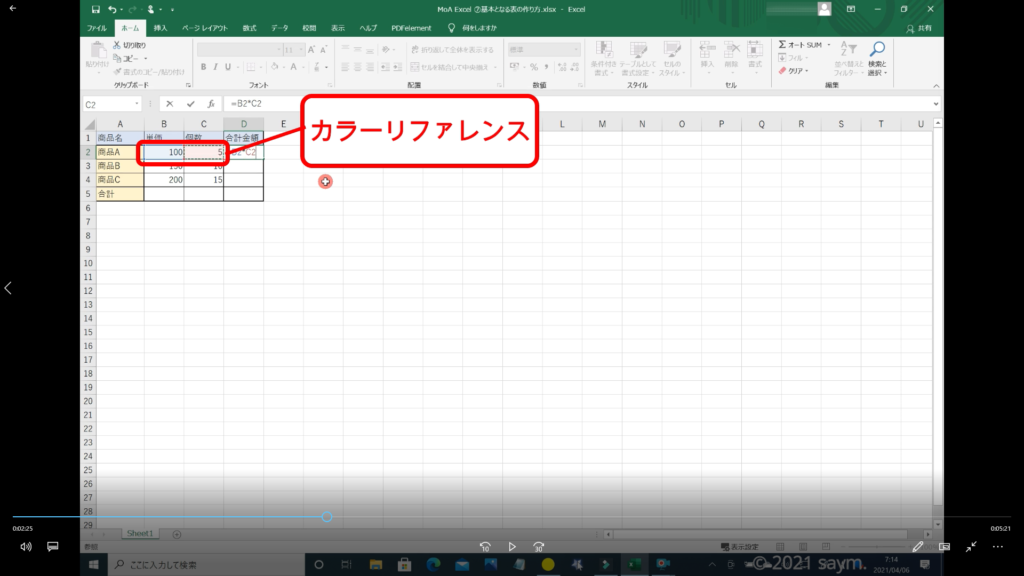Click the Save icon in quick access toolbar

95,9
